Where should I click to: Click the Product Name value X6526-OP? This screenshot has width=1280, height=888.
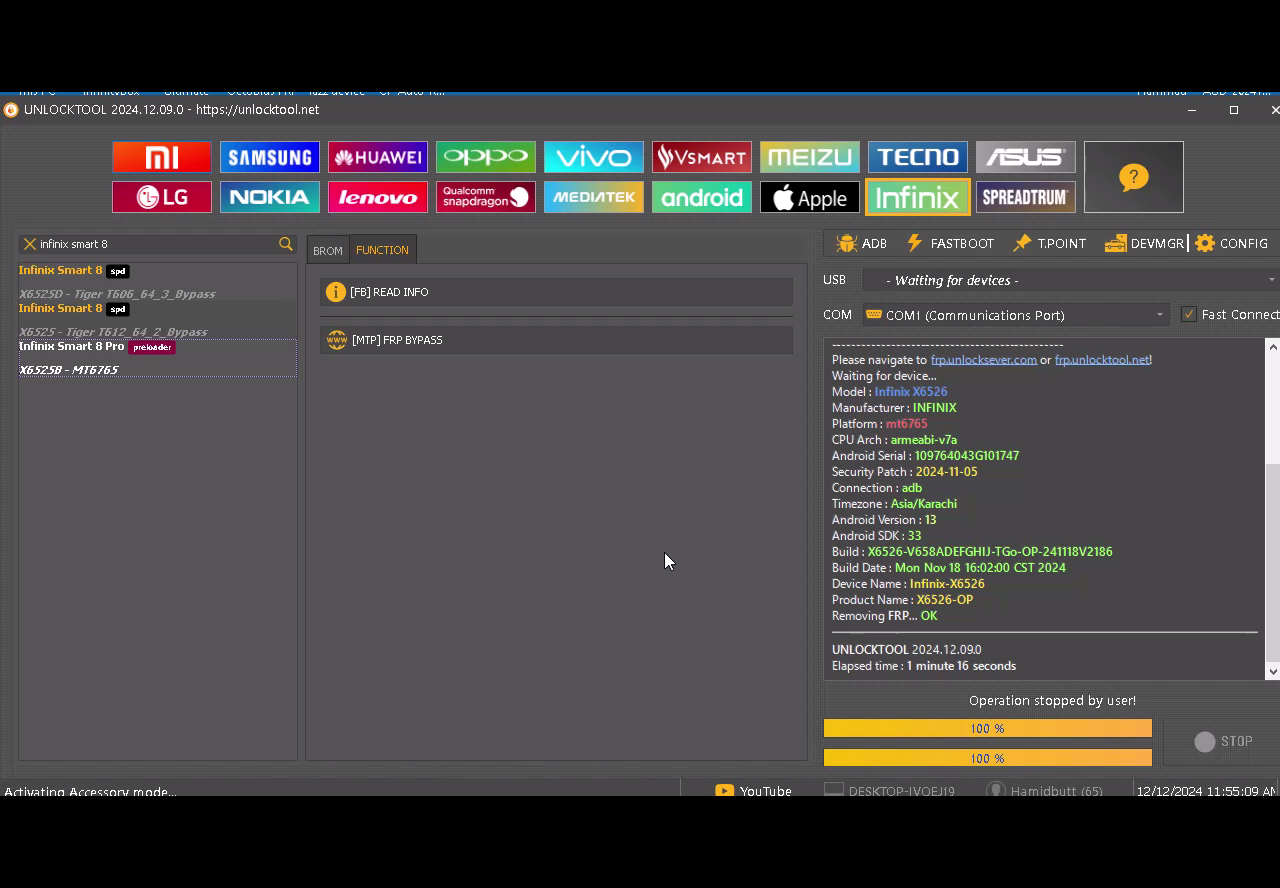(x=944, y=599)
